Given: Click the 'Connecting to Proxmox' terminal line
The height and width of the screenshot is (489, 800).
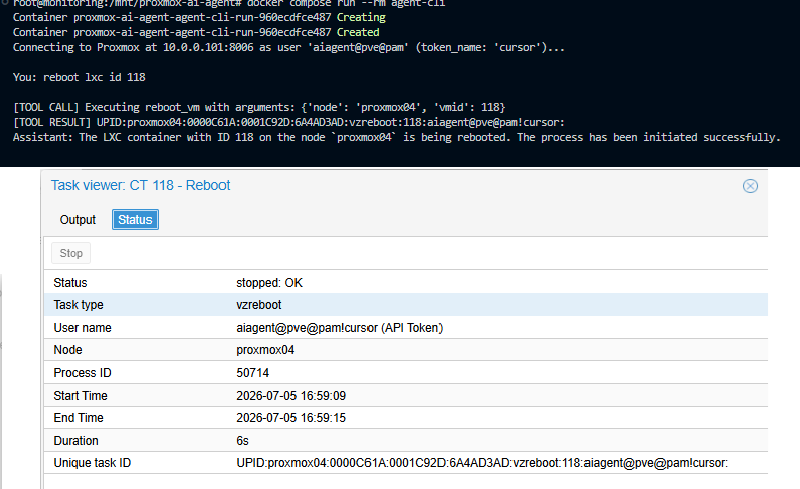Looking at the screenshot, I should click(289, 47).
